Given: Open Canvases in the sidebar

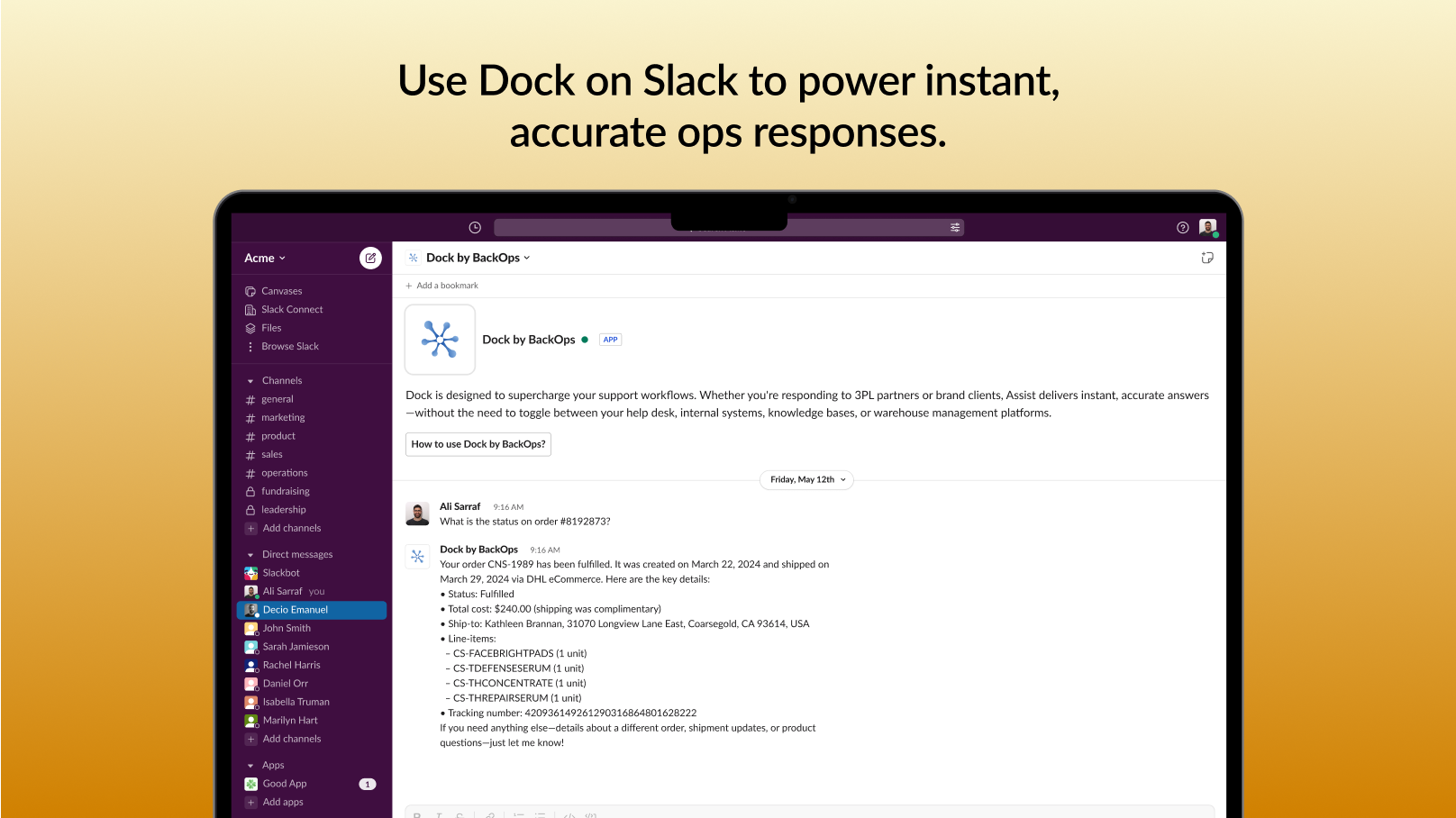Looking at the screenshot, I should (x=281, y=291).
